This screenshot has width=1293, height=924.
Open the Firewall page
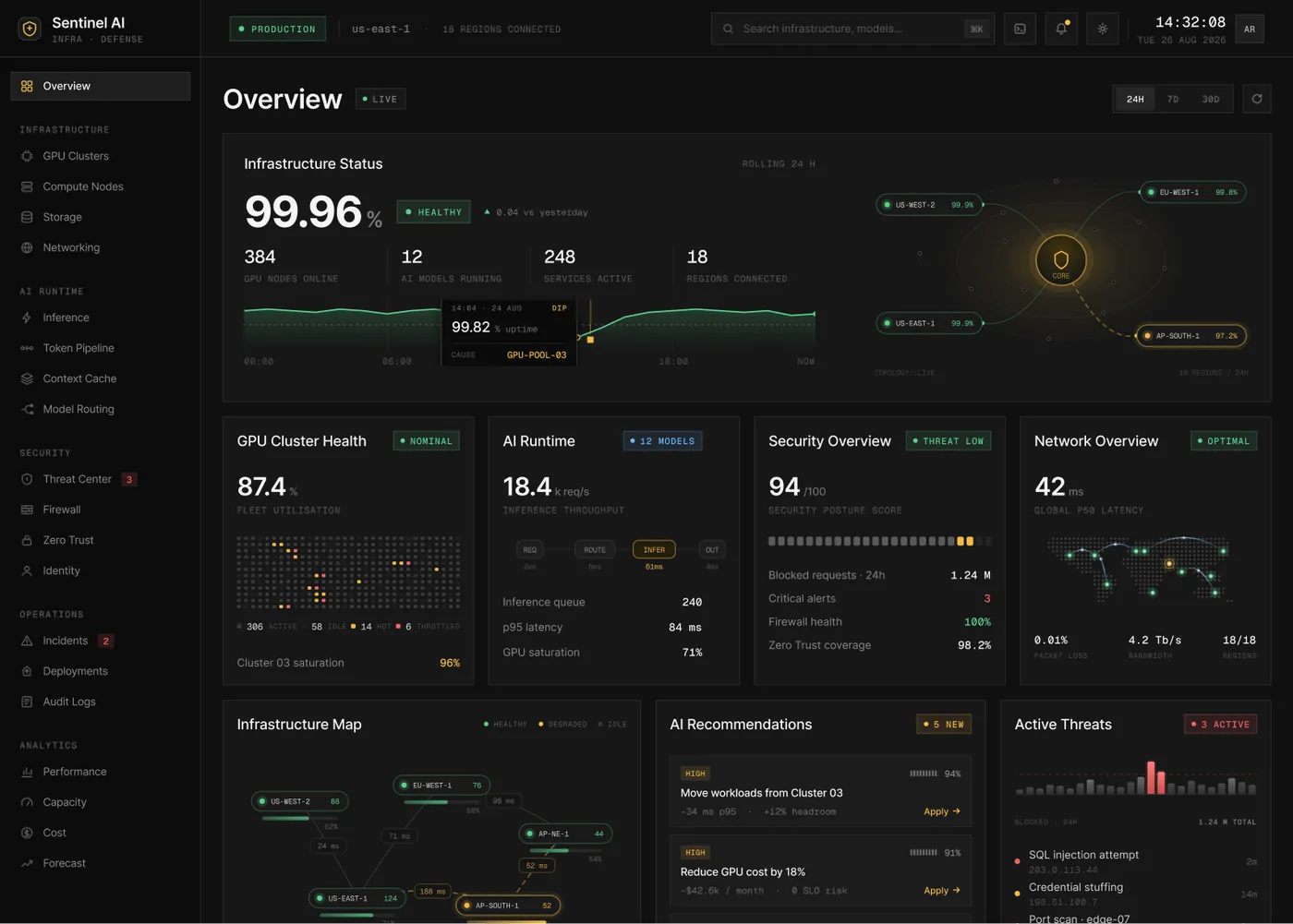tap(100, 510)
